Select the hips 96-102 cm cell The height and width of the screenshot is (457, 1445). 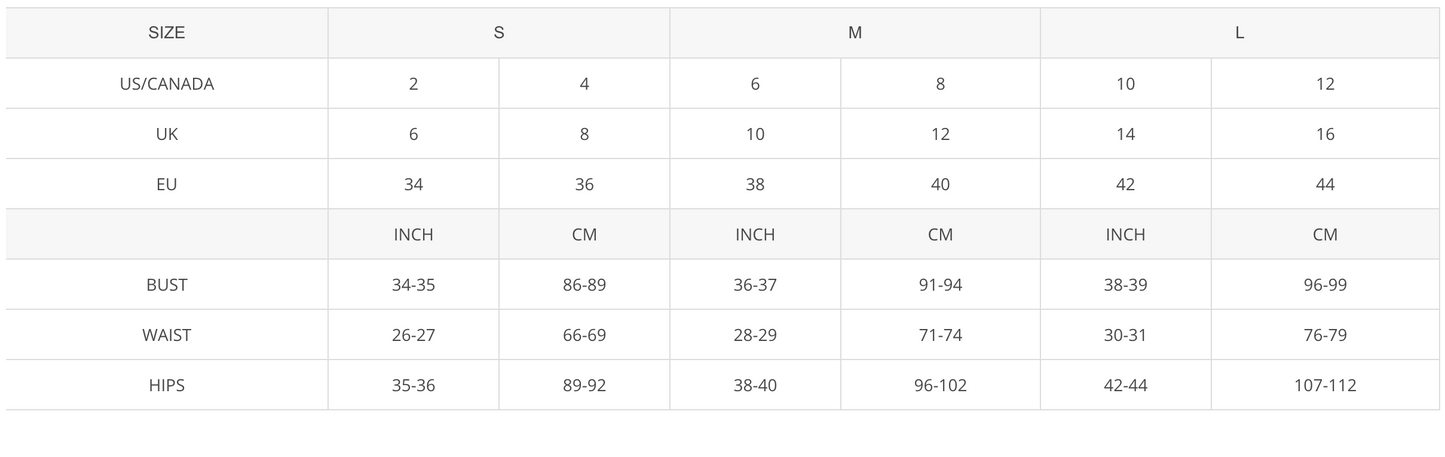pos(940,385)
